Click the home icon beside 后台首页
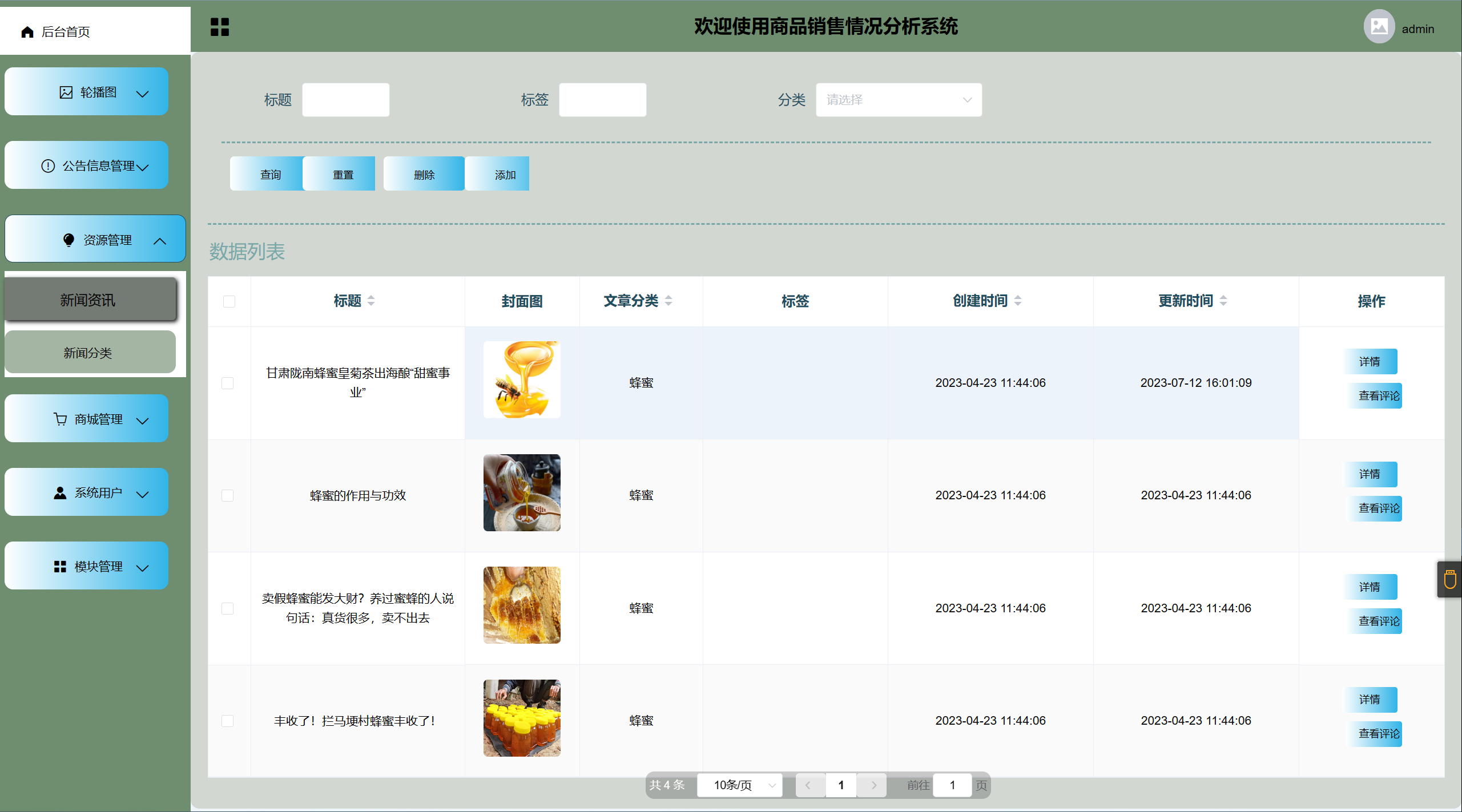Viewport: 1462px width, 812px height. (x=27, y=32)
